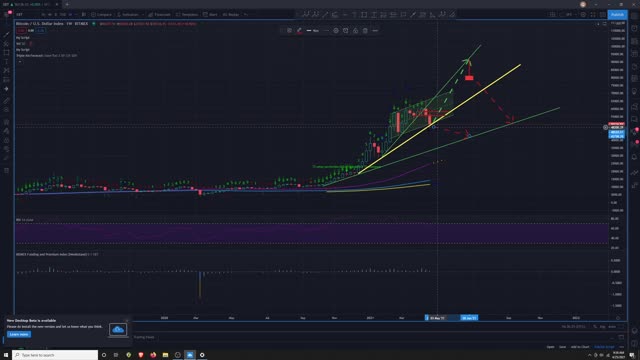Open a new tab with plus button
The height and width of the screenshot is (360, 640).
[x=67, y=4]
